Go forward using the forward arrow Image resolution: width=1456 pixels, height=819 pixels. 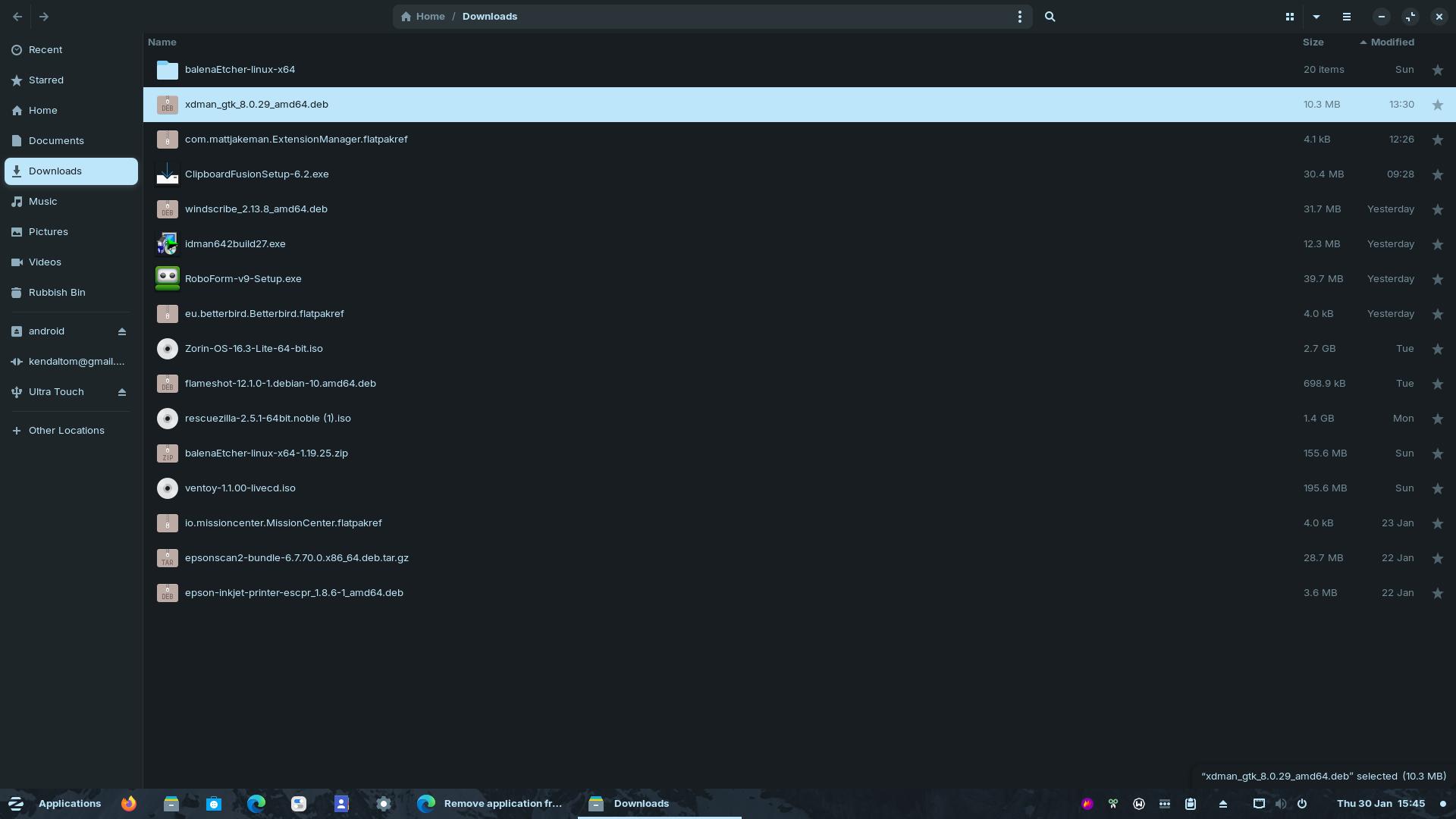click(44, 16)
